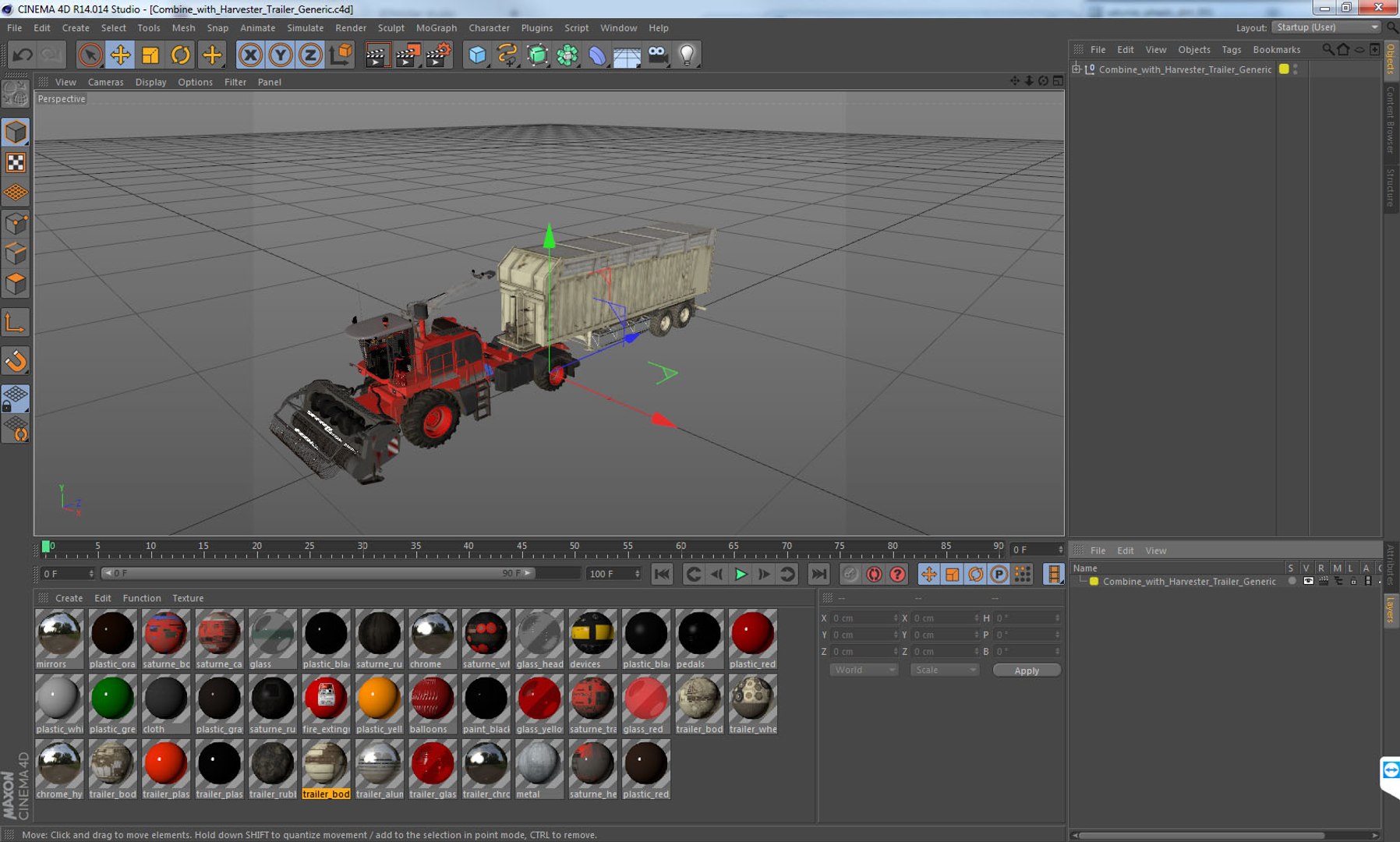Image resolution: width=1400 pixels, height=842 pixels.
Task: Toggle autokeying record button
Action: [874, 575]
